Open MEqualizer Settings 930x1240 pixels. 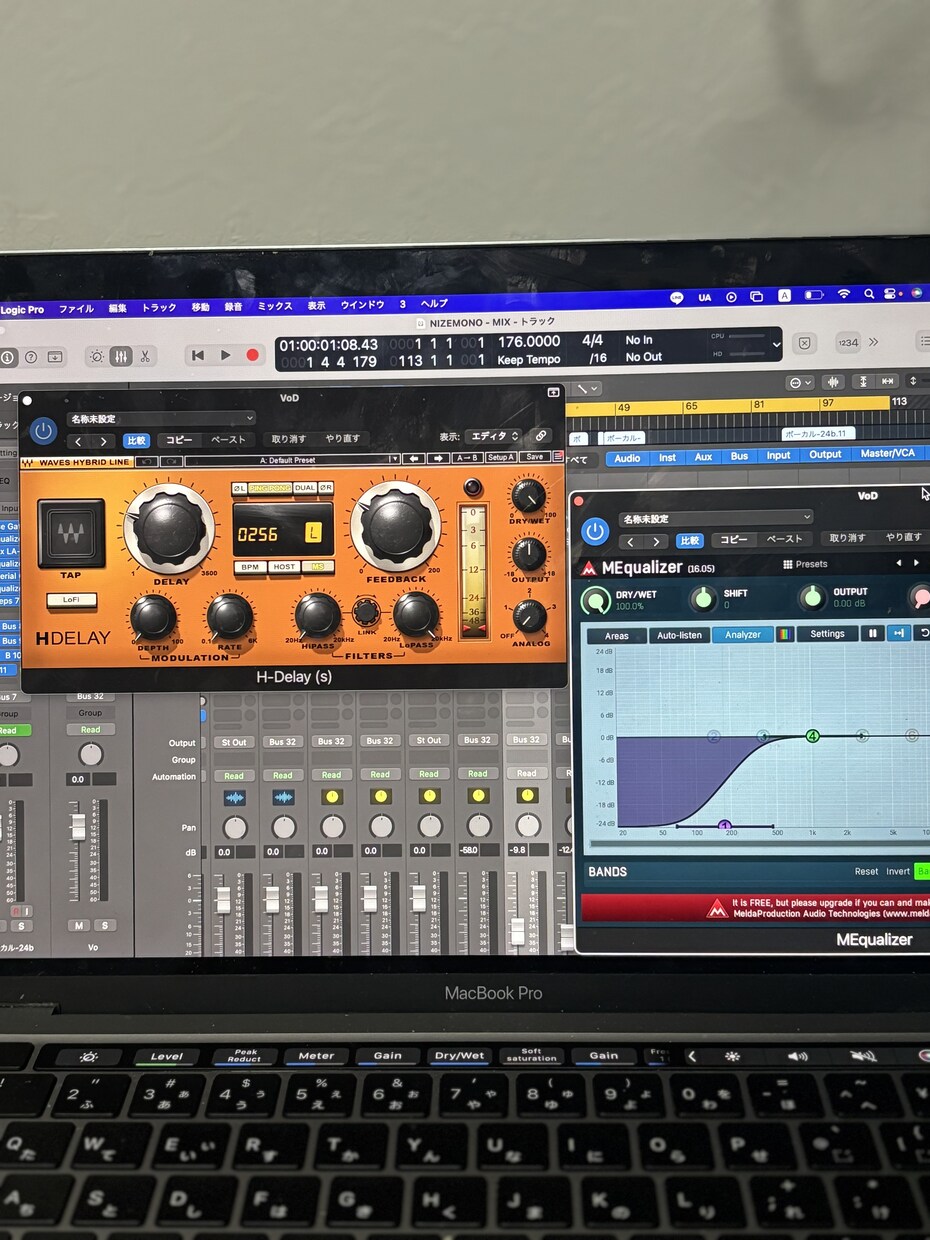[x=827, y=633]
